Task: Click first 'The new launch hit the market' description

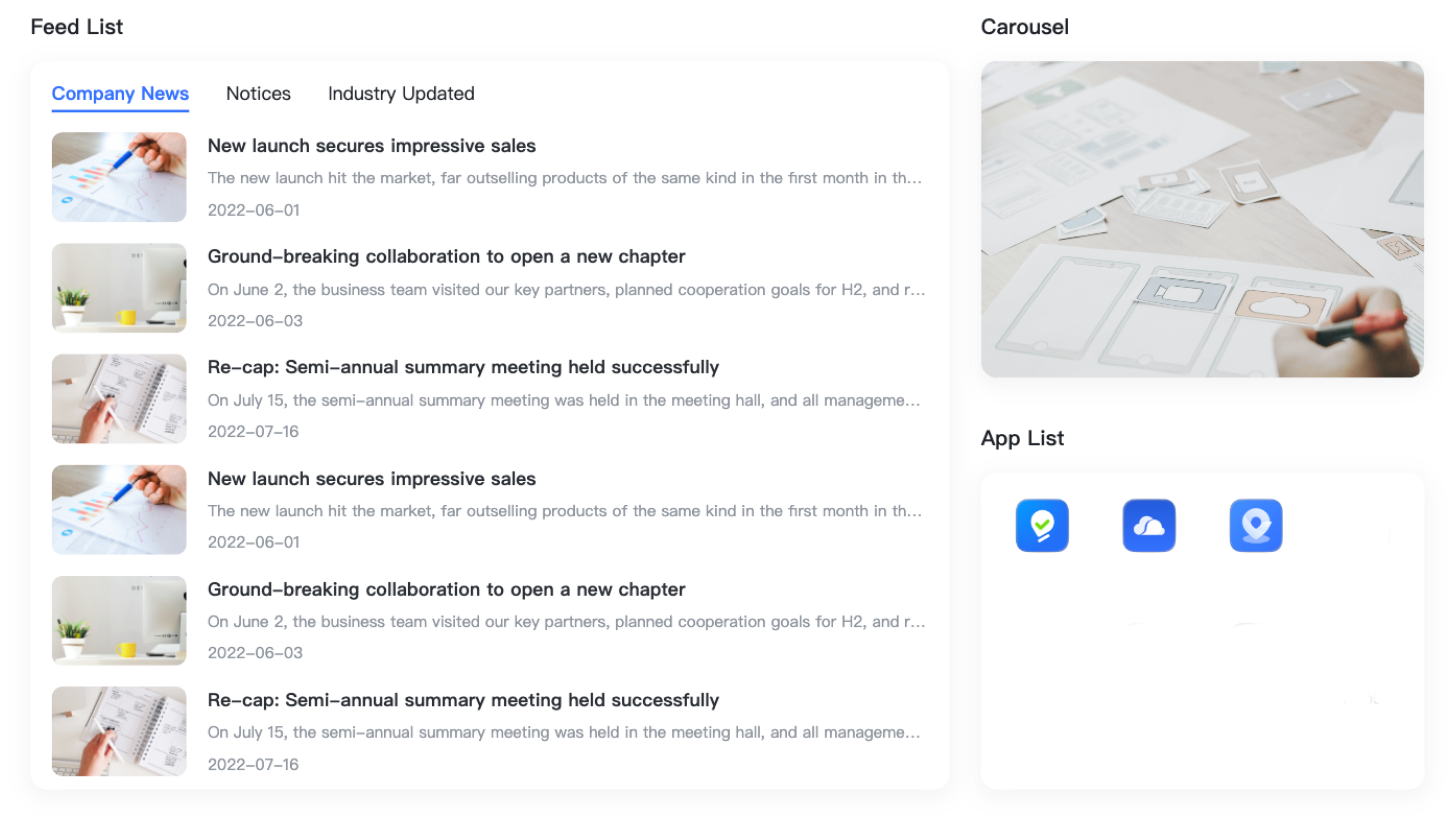Action: pyautogui.click(x=565, y=178)
